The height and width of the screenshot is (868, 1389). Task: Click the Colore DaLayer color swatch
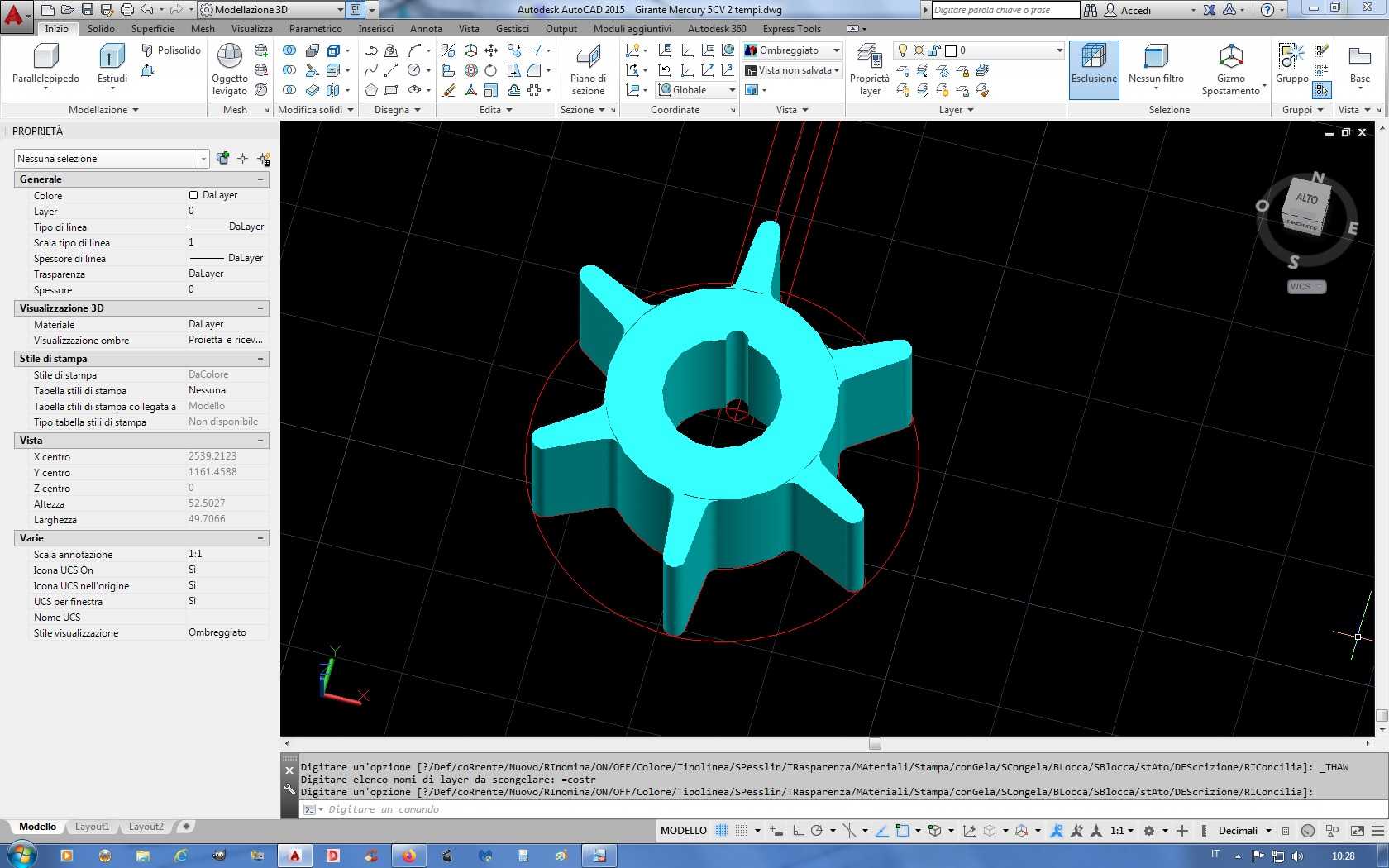tap(193, 196)
